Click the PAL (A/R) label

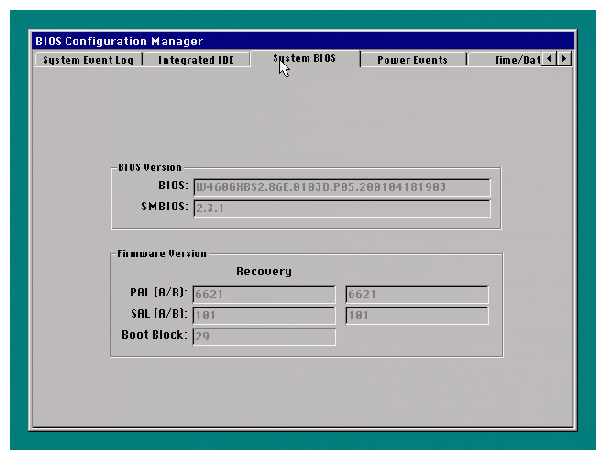159,292
